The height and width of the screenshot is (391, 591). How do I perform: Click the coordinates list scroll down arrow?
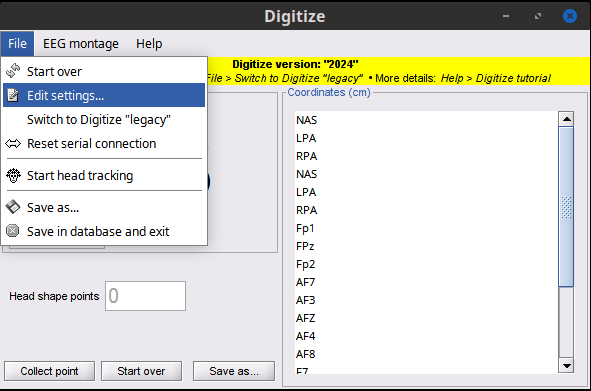click(566, 365)
